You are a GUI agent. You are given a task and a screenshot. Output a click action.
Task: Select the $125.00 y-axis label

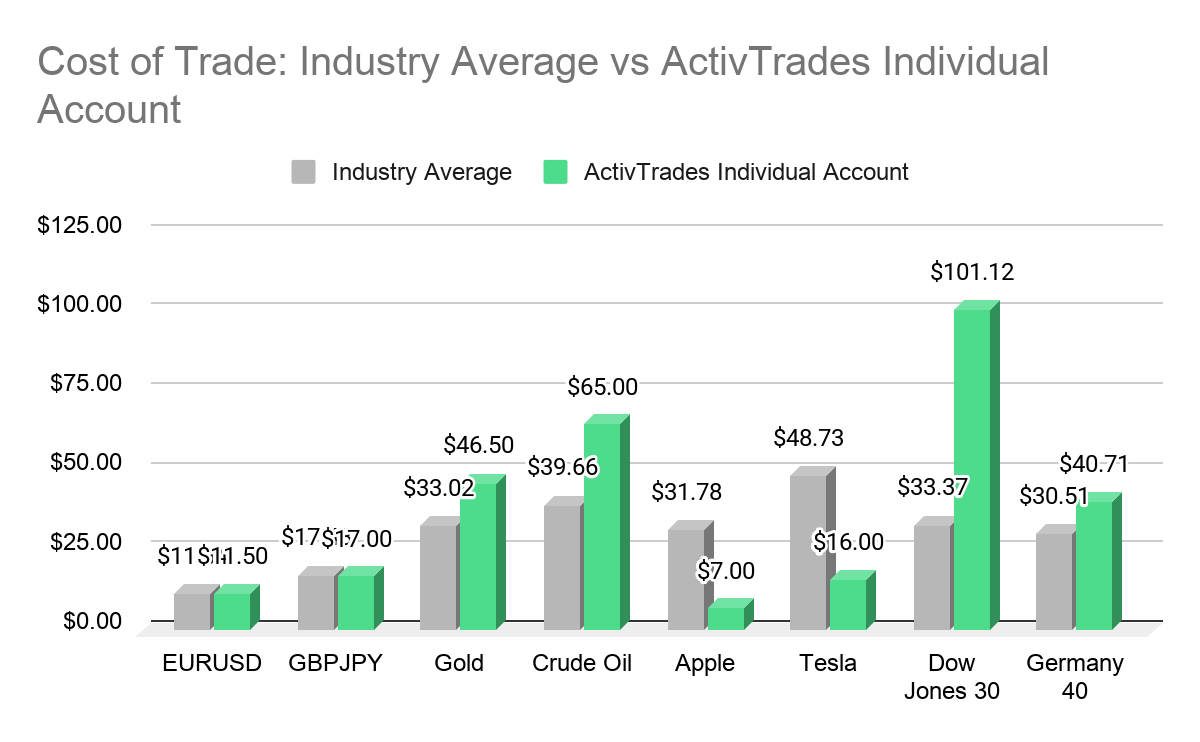79,225
